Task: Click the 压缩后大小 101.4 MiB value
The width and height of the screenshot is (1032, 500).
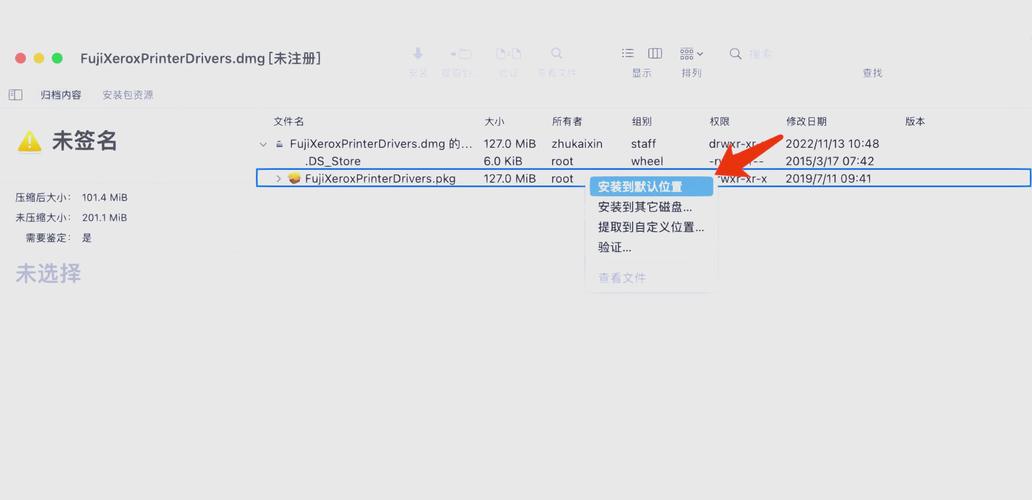Action: (105, 197)
